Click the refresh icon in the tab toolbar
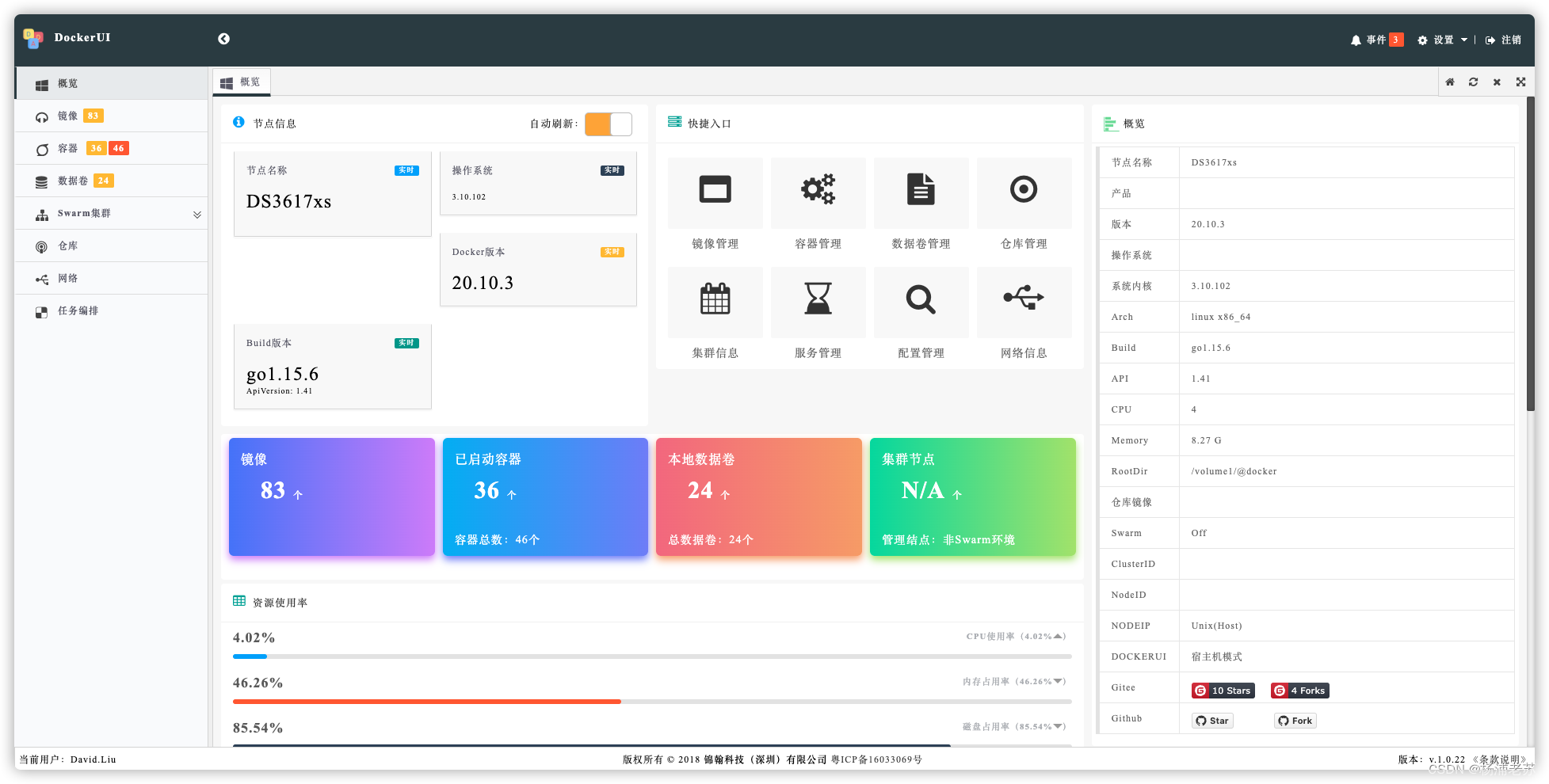 tap(1473, 82)
